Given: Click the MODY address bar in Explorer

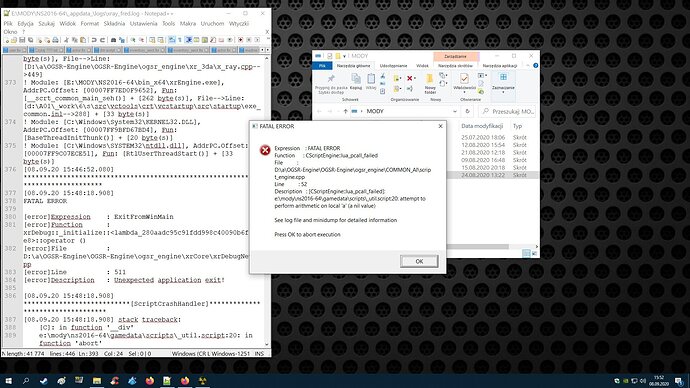Looking at the screenshot, I should tap(404, 111).
